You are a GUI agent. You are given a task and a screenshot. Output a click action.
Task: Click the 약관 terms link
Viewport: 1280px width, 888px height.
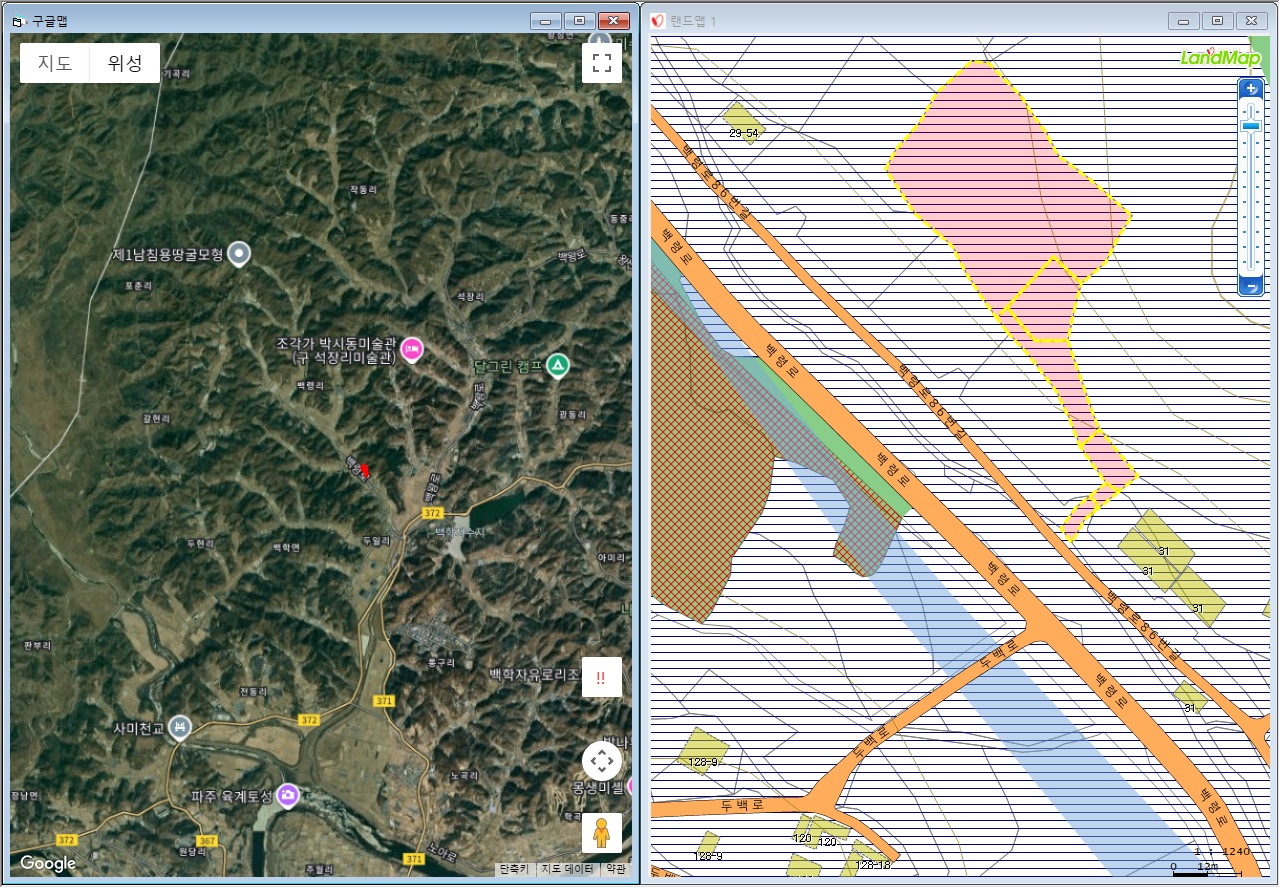616,869
